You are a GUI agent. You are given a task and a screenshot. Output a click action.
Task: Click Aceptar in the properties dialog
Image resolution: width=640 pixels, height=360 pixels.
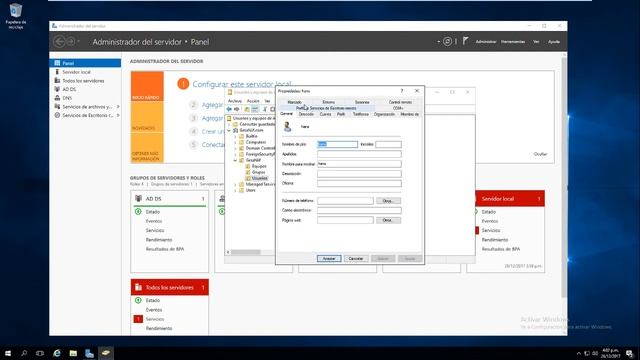click(x=329, y=258)
